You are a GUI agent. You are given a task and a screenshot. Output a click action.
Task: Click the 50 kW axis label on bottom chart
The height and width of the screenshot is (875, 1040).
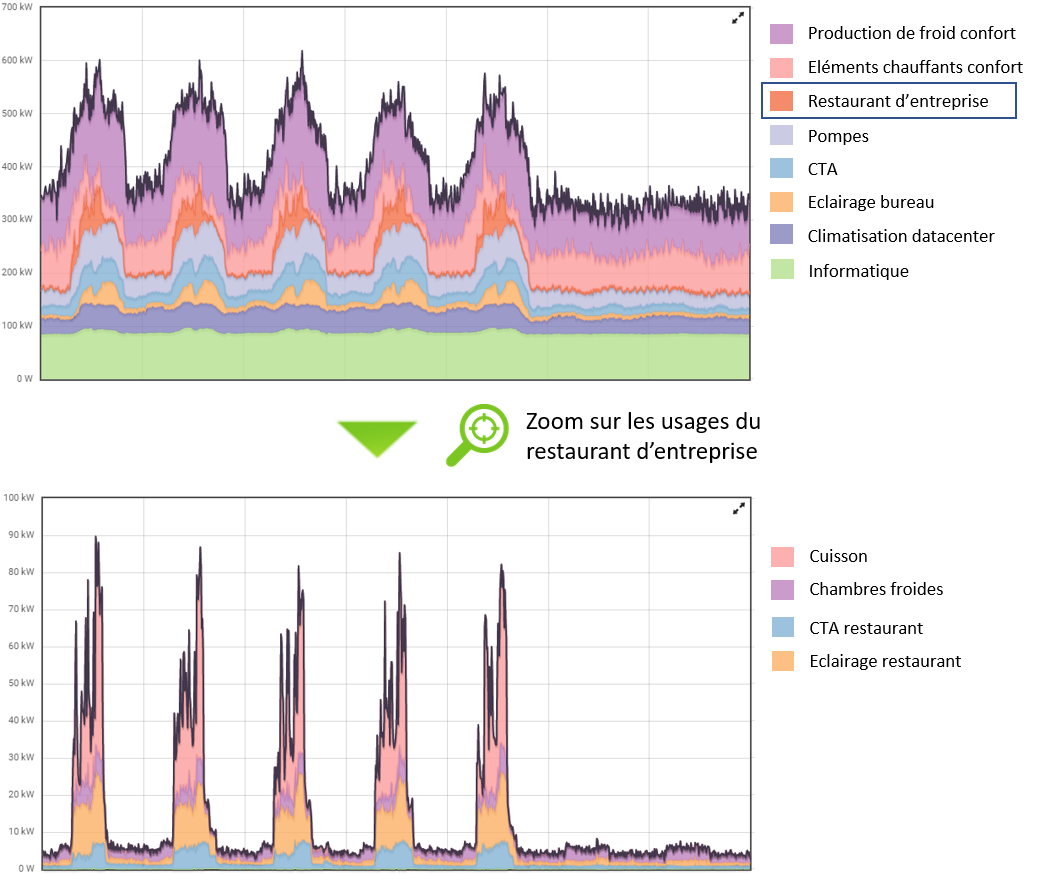coord(19,683)
